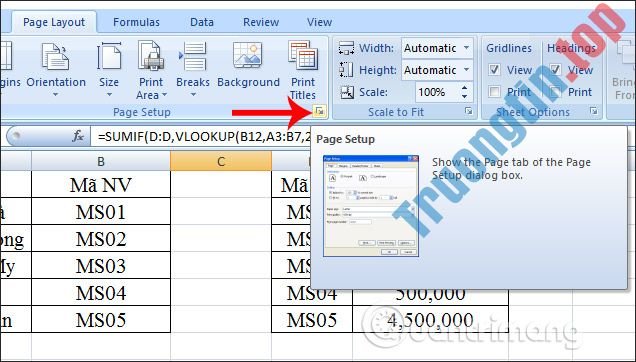Screen dimensions: 636x362
Task: Launch the Scale to Fit dialog launcher
Action: (469, 111)
